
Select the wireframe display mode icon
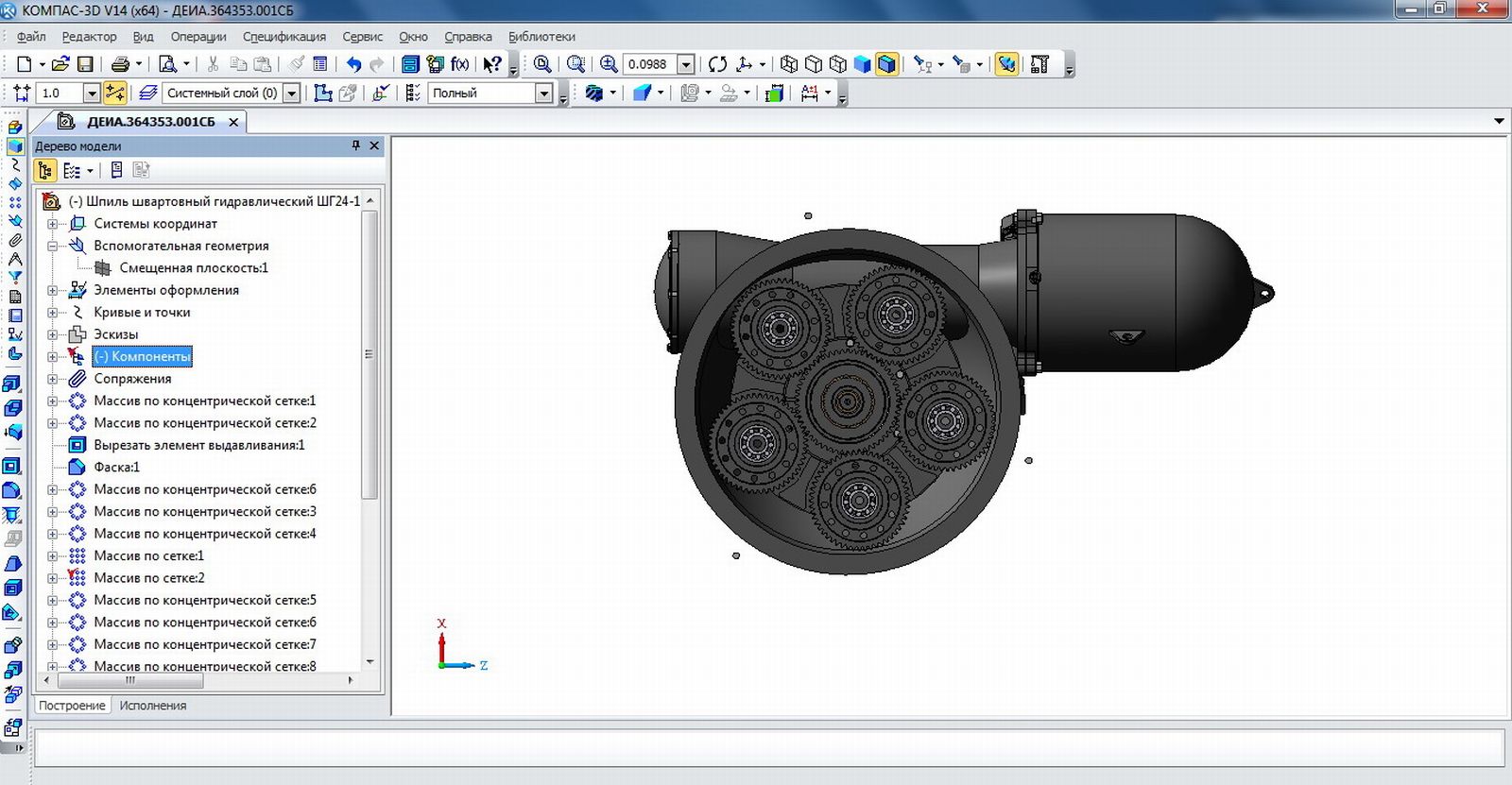[788, 64]
